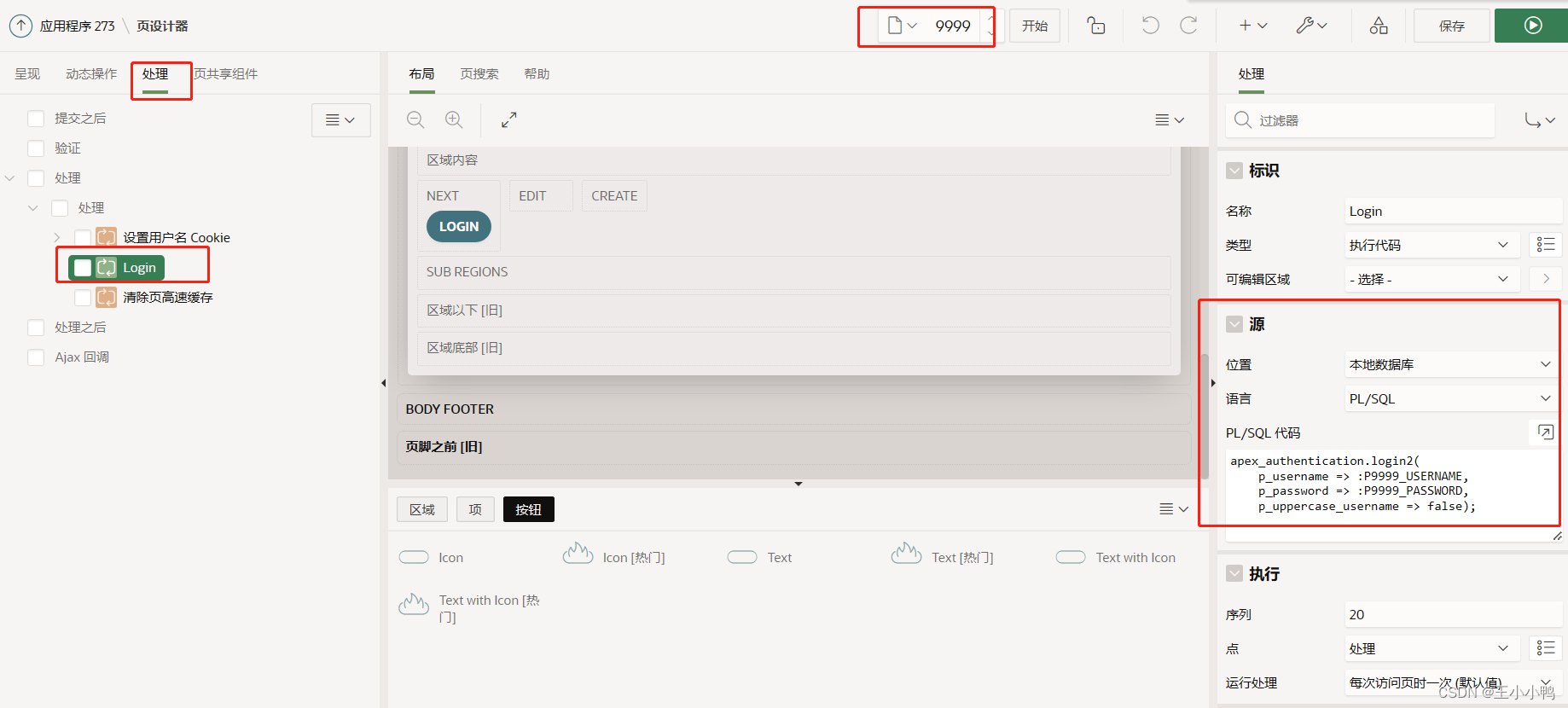Open the page selector document icon
Image resolution: width=1568 pixels, height=708 pixels.
point(901,26)
